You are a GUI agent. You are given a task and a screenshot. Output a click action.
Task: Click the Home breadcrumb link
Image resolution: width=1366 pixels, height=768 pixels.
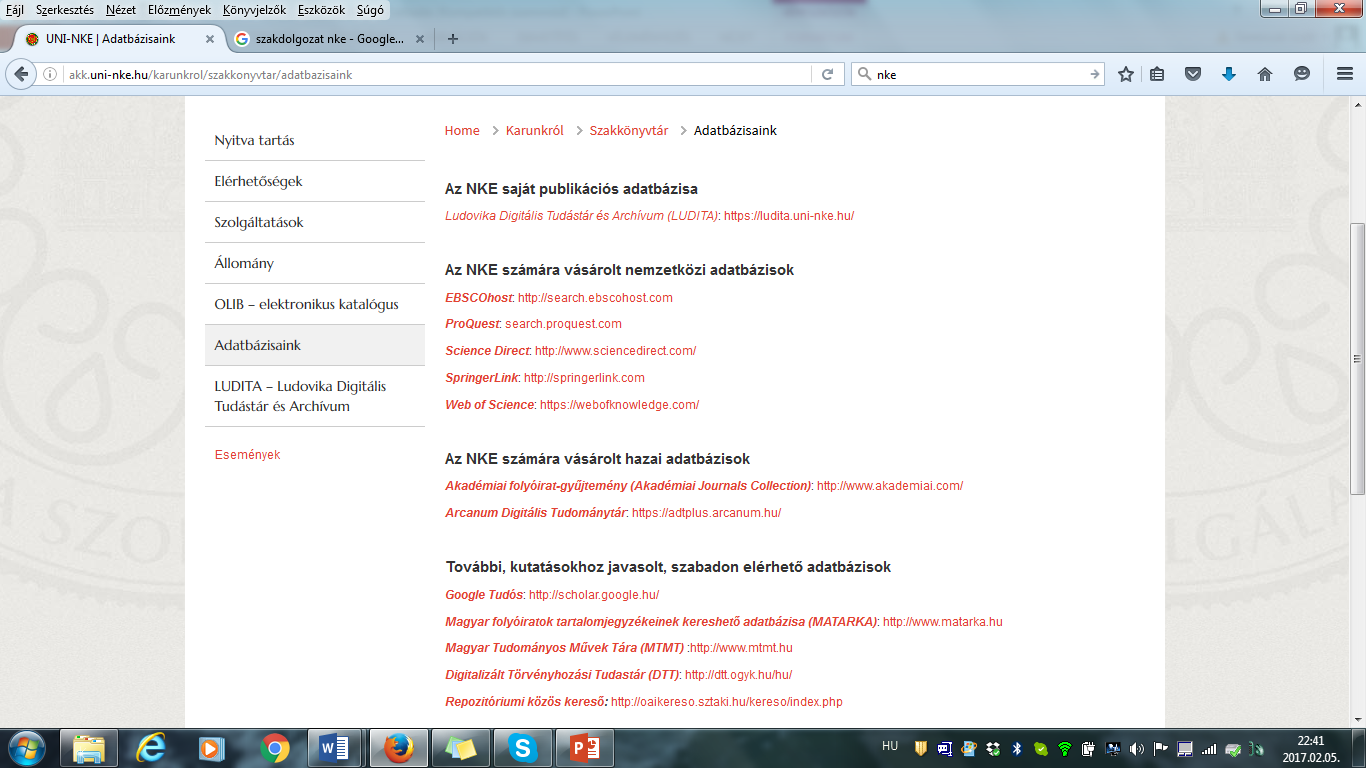pyautogui.click(x=462, y=131)
